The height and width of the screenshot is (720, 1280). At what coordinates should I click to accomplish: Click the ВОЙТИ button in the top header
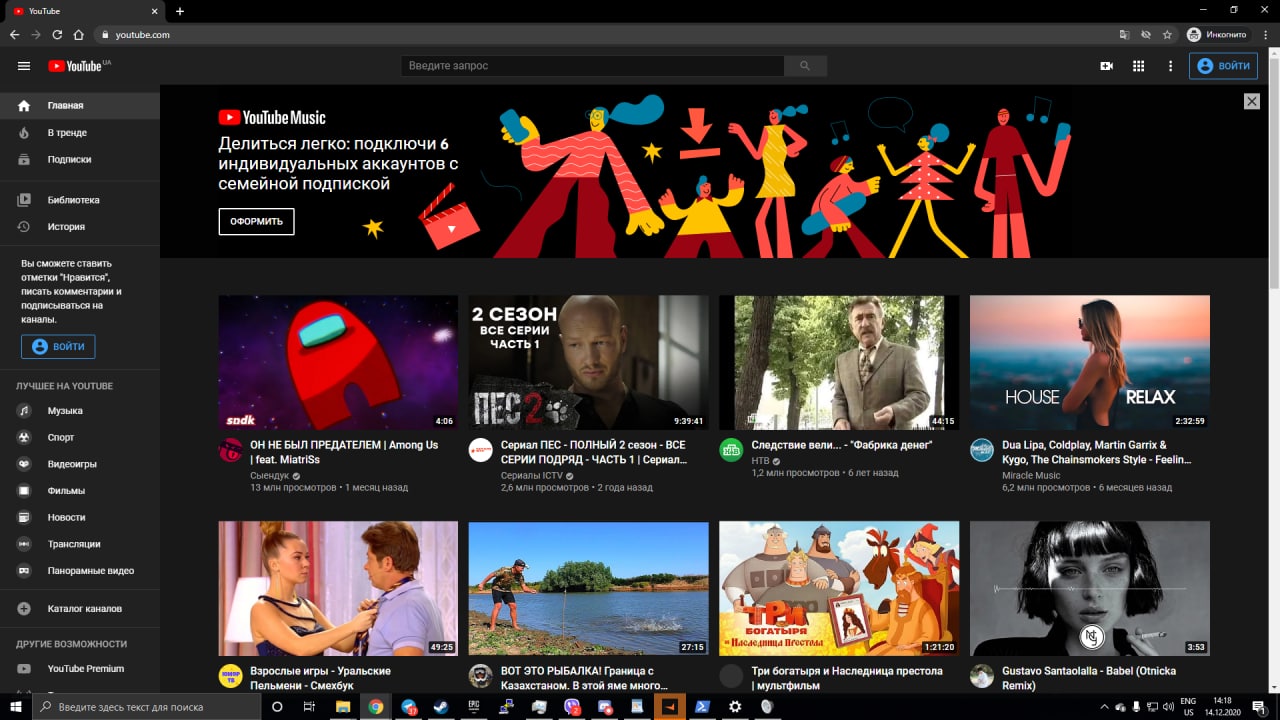pos(1223,66)
